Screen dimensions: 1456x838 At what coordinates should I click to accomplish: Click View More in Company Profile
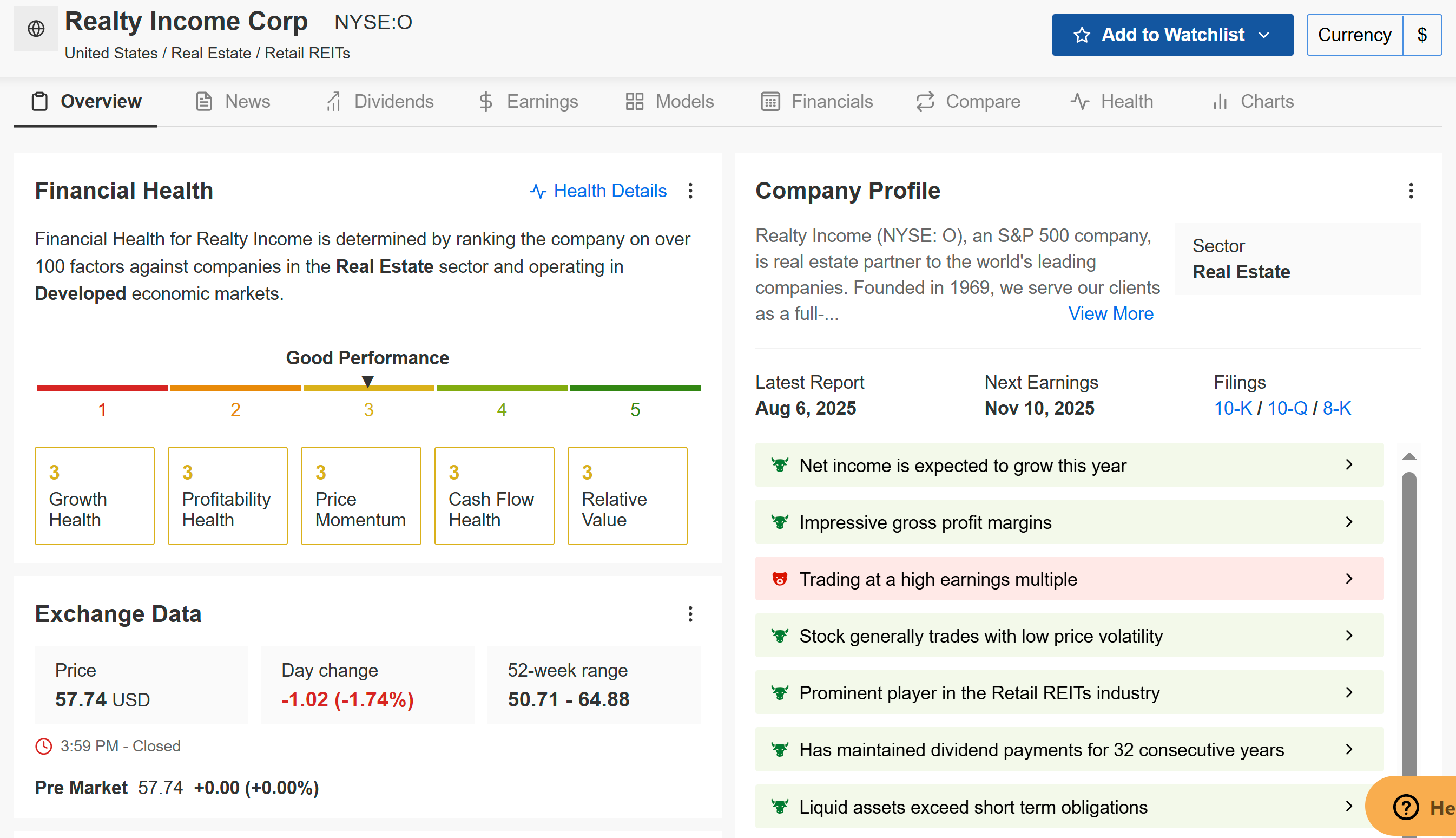click(x=1111, y=313)
